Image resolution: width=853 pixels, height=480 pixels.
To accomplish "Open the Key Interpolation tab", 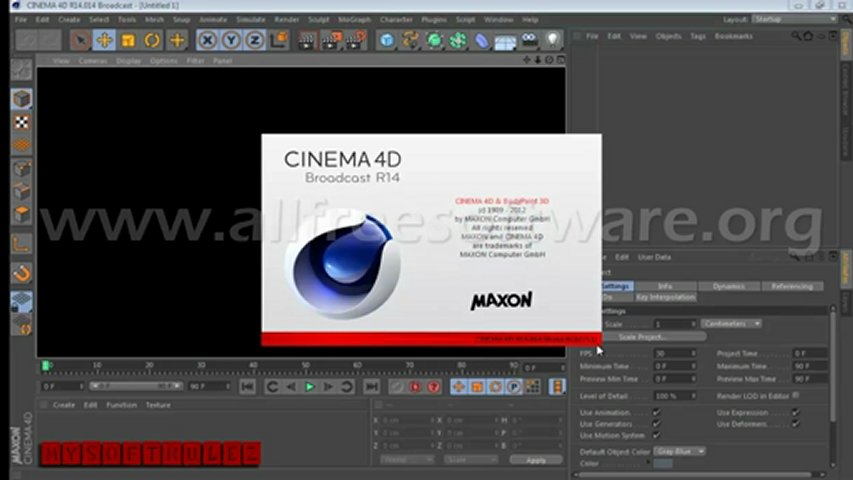I will tap(665, 297).
